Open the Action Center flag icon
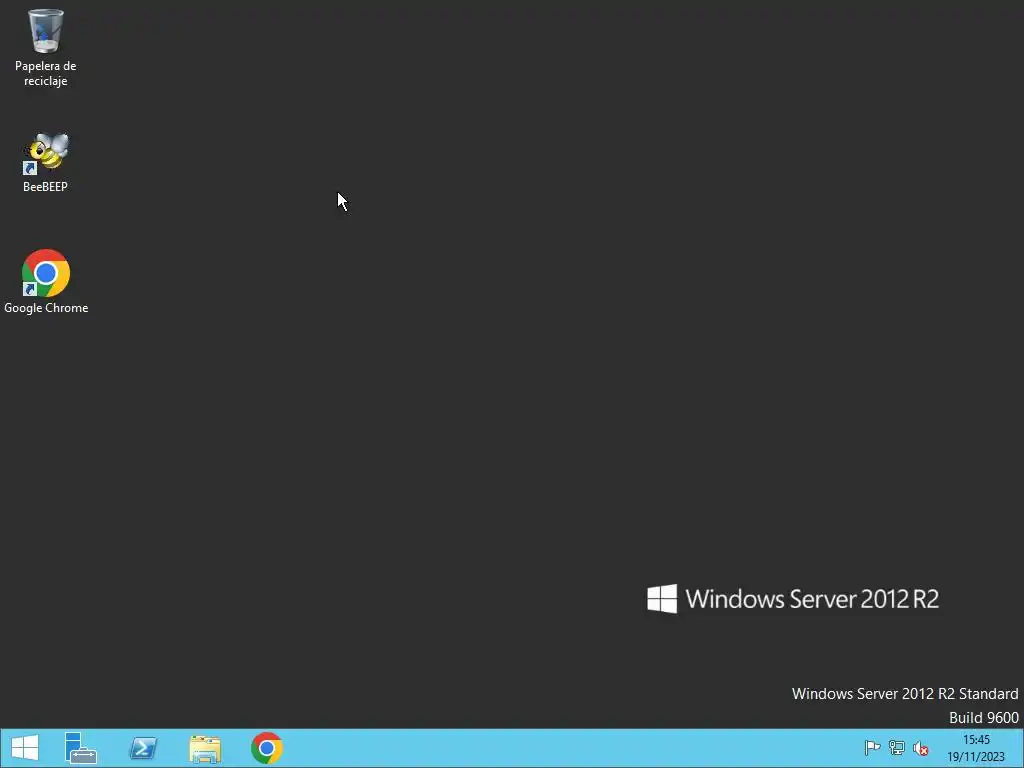 [x=872, y=748]
